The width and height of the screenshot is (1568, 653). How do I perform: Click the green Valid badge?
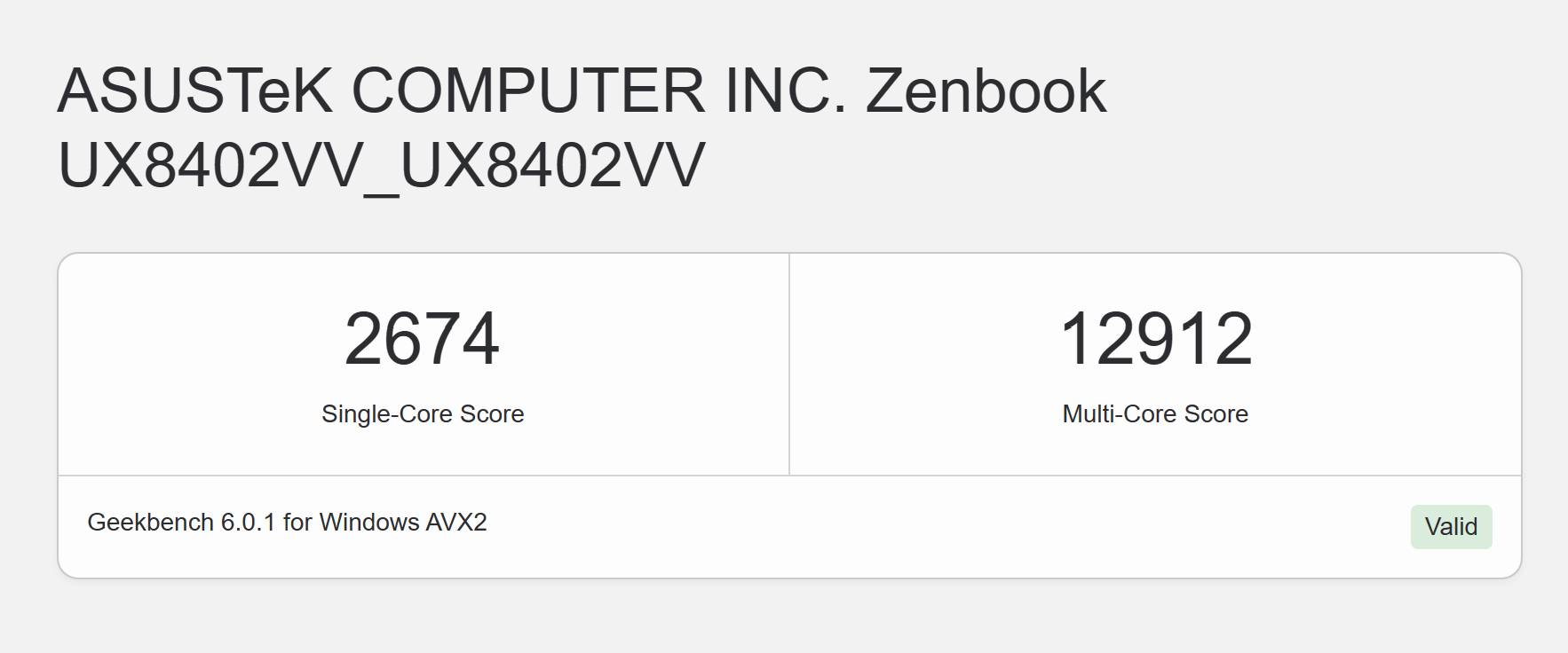point(1451,527)
